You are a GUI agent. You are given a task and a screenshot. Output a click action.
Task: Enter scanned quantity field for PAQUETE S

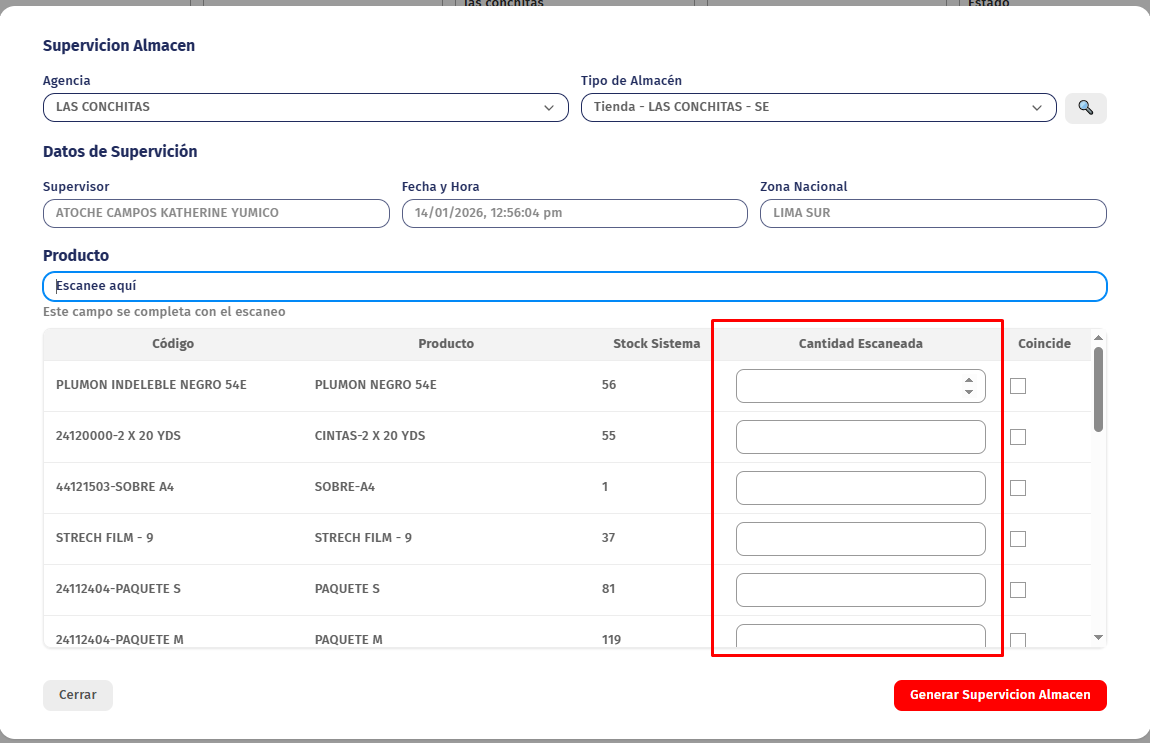tap(860, 590)
